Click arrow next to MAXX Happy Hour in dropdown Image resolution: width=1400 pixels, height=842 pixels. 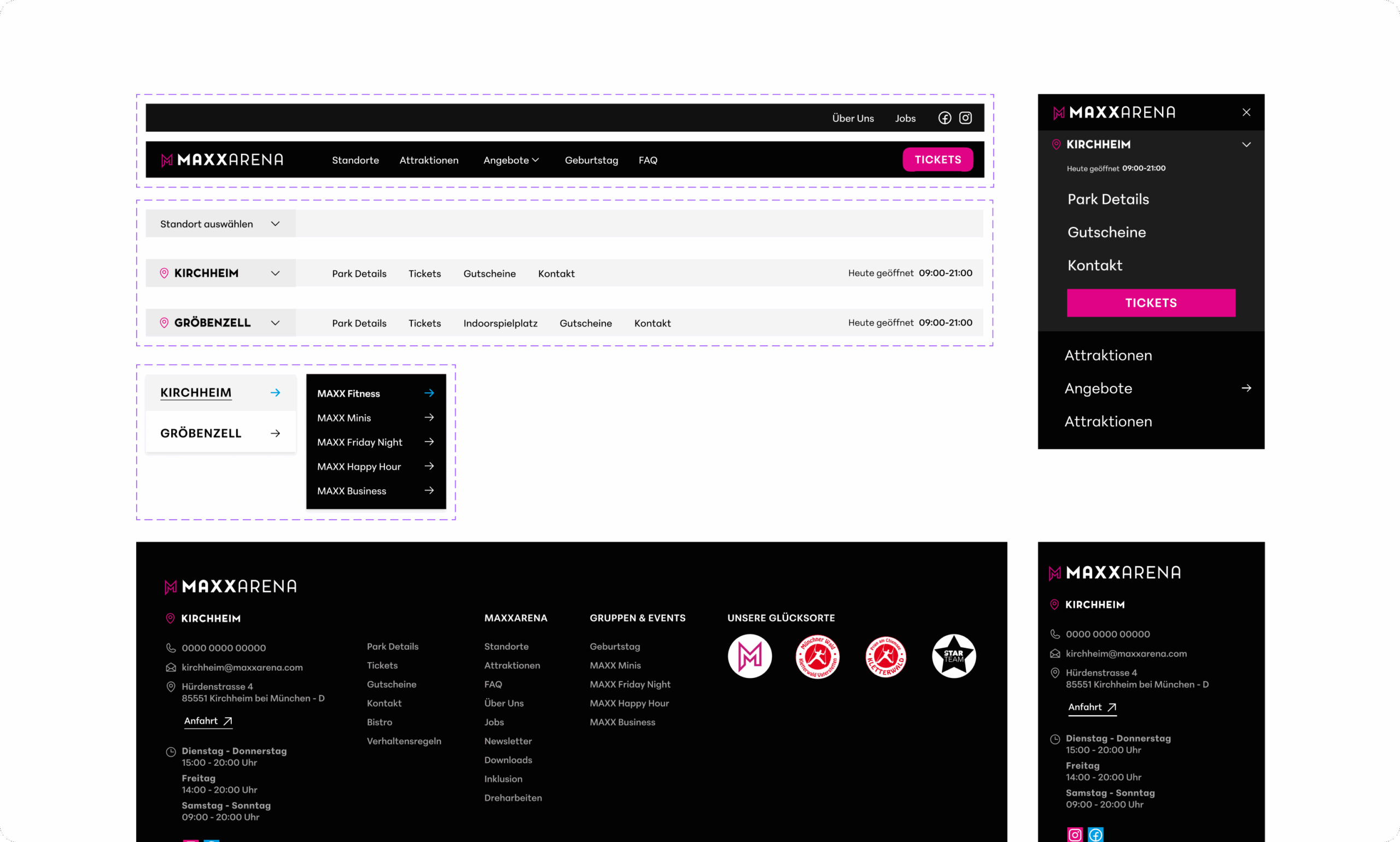pyautogui.click(x=429, y=466)
